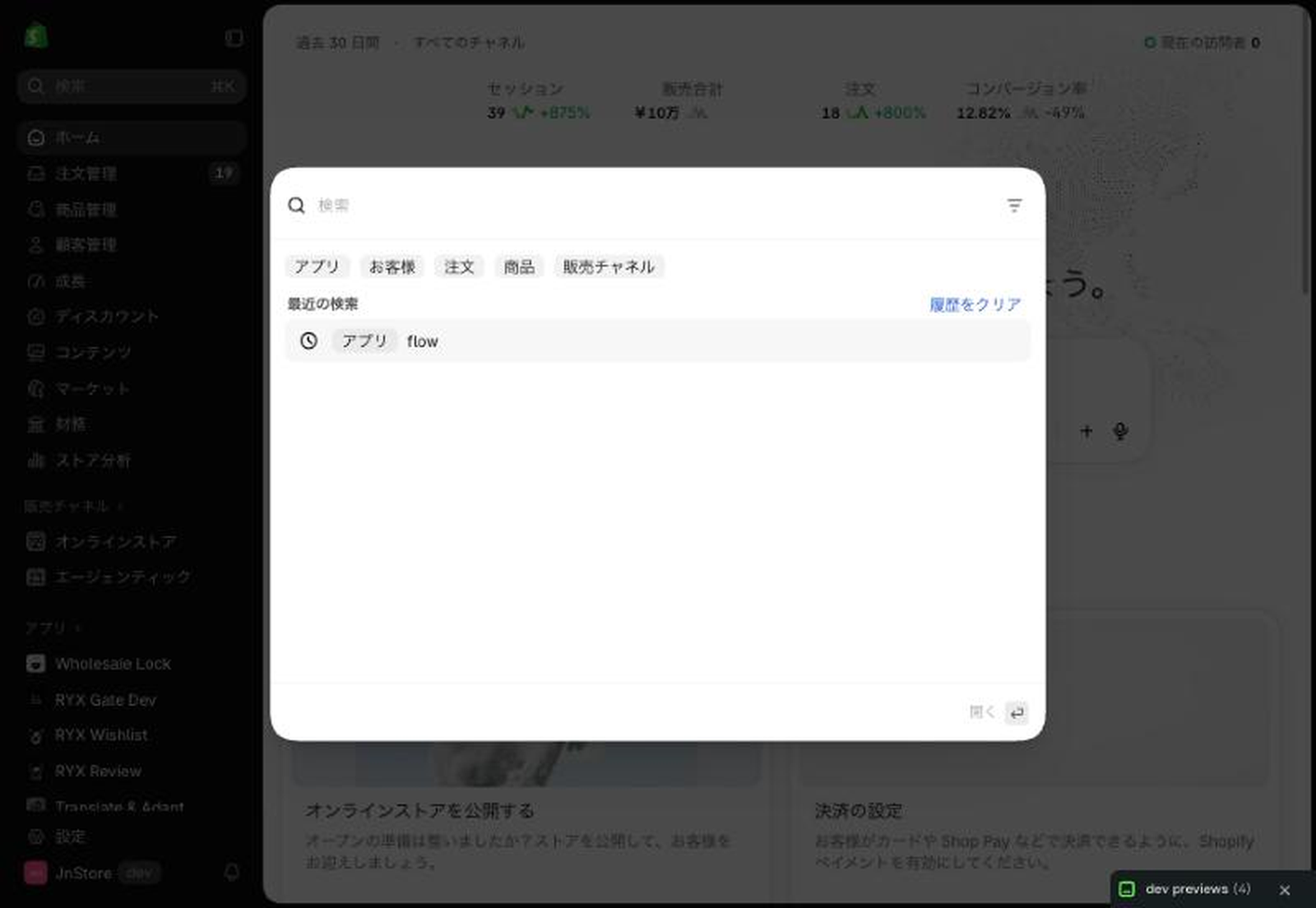Click the plus icon beside the microphone
Image resolution: width=1316 pixels, height=908 pixels.
(x=1087, y=430)
